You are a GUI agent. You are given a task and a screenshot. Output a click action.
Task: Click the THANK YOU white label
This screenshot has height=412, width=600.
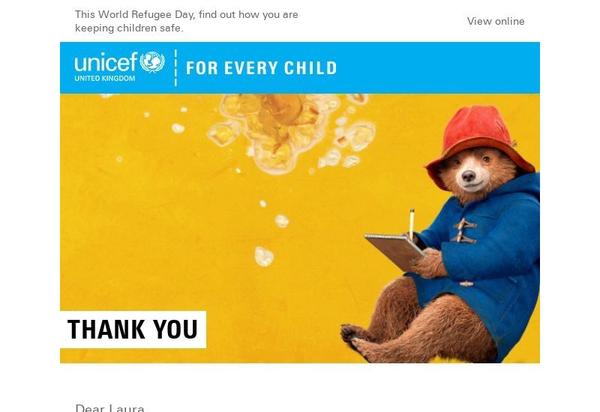point(133,329)
